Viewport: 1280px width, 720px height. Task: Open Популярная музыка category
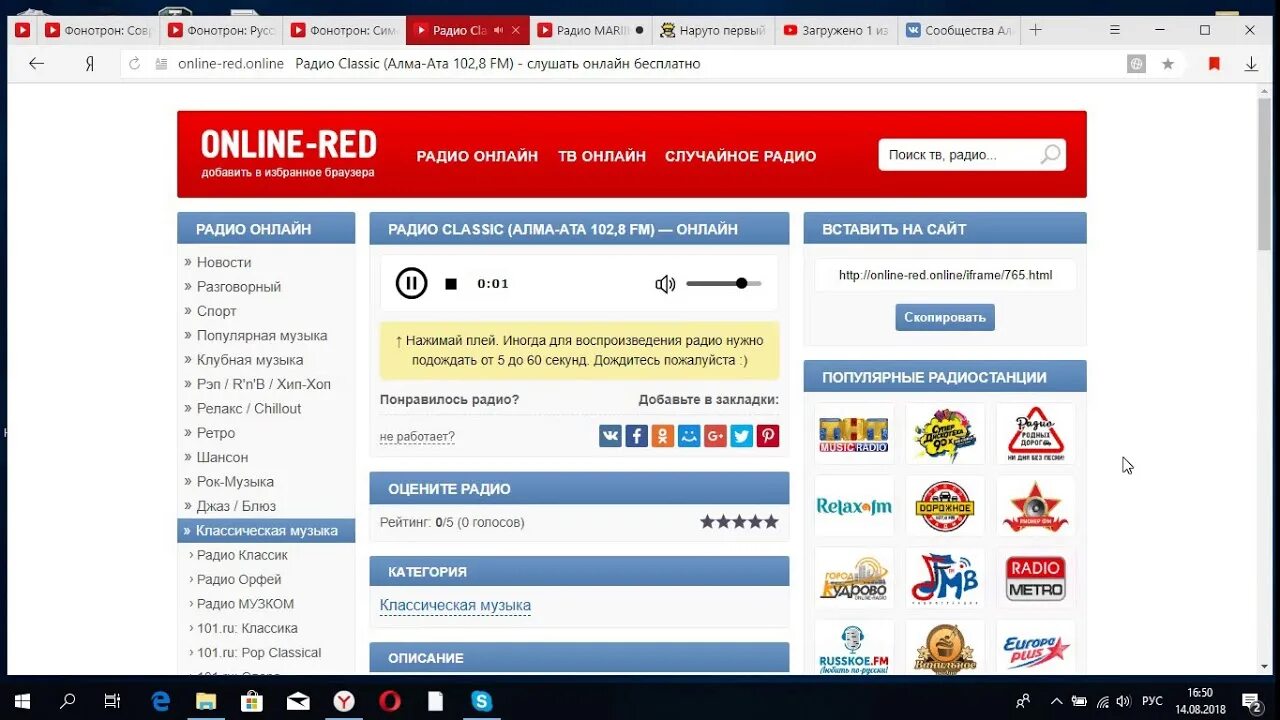coord(262,336)
